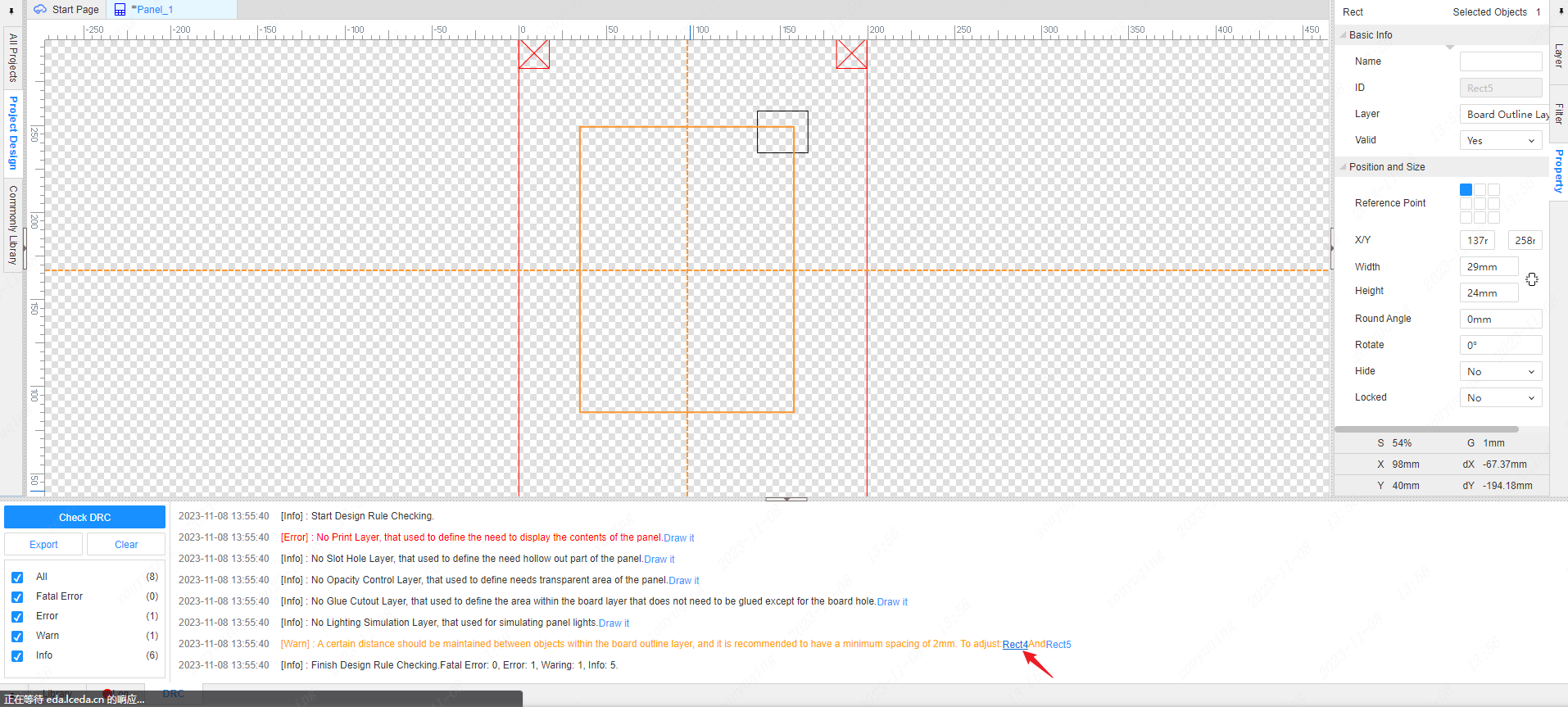1568x707 pixels.
Task: Click Draw it for the Glue Cutout Layer message
Action: click(892, 602)
